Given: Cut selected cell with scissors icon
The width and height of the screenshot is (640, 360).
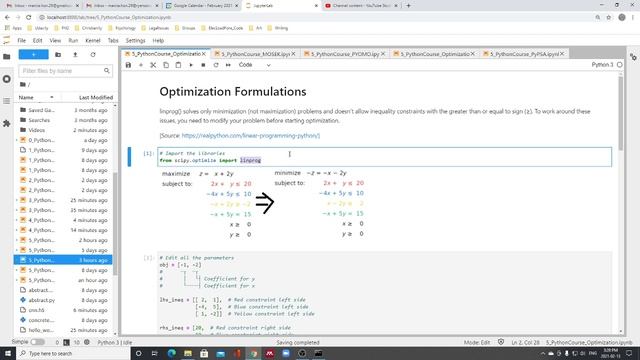Looking at the screenshot, I should (153, 65).
